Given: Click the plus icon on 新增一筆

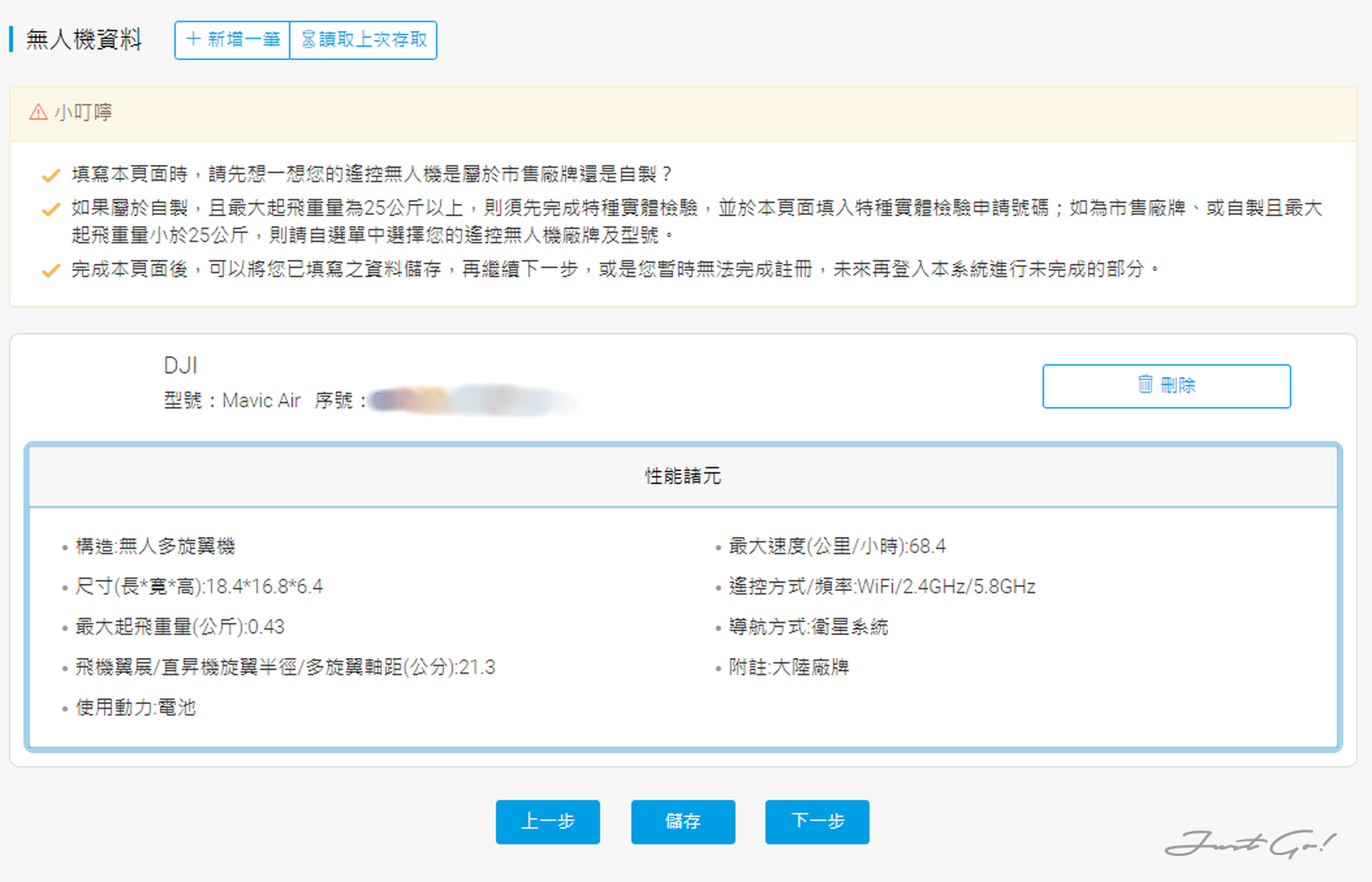Looking at the screenshot, I should pyautogui.click(x=193, y=39).
